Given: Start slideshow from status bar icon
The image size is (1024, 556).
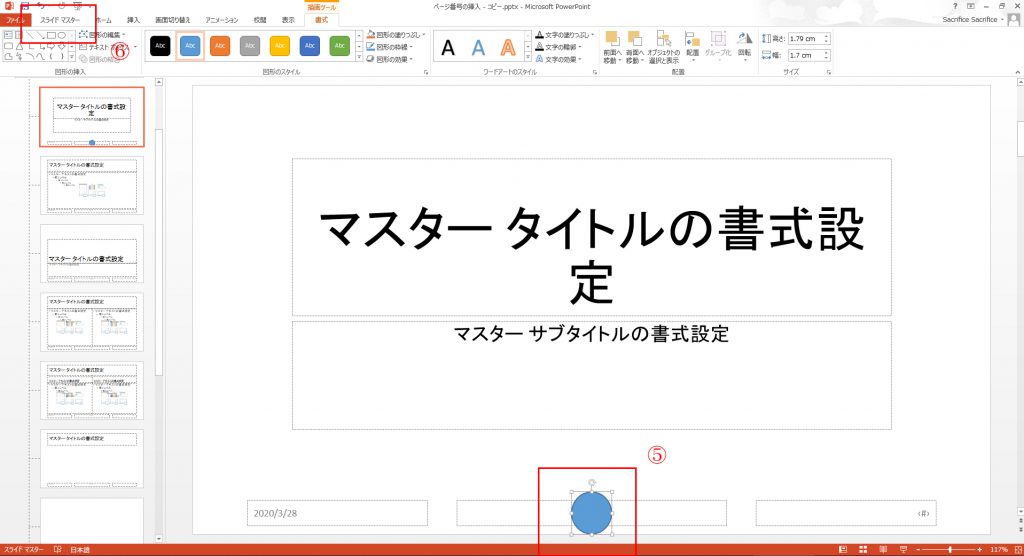Looking at the screenshot, I should click(x=903, y=549).
